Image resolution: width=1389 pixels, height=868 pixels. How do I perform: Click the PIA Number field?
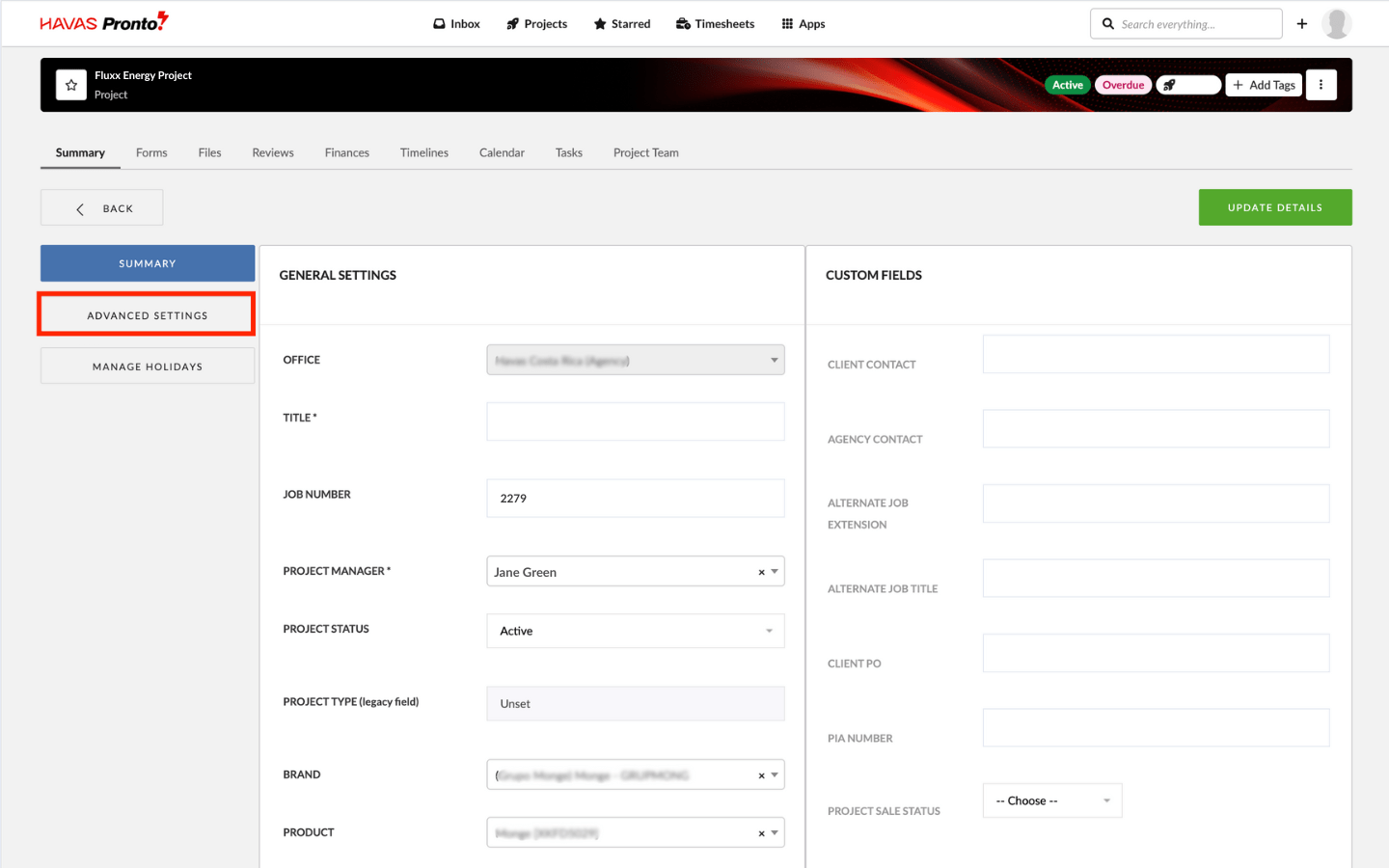pos(1156,727)
